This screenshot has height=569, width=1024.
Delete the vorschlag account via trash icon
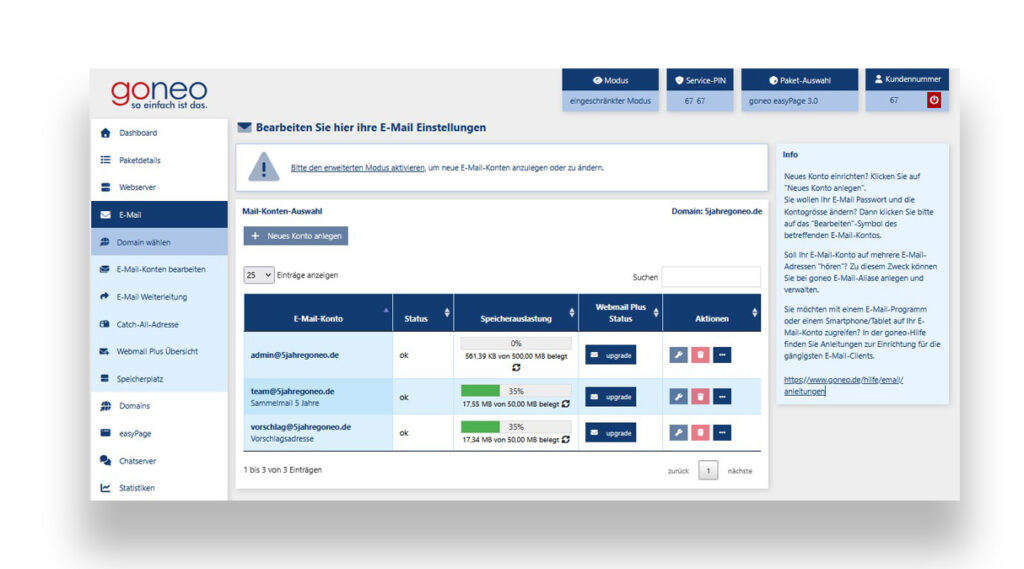tap(700, 432)
